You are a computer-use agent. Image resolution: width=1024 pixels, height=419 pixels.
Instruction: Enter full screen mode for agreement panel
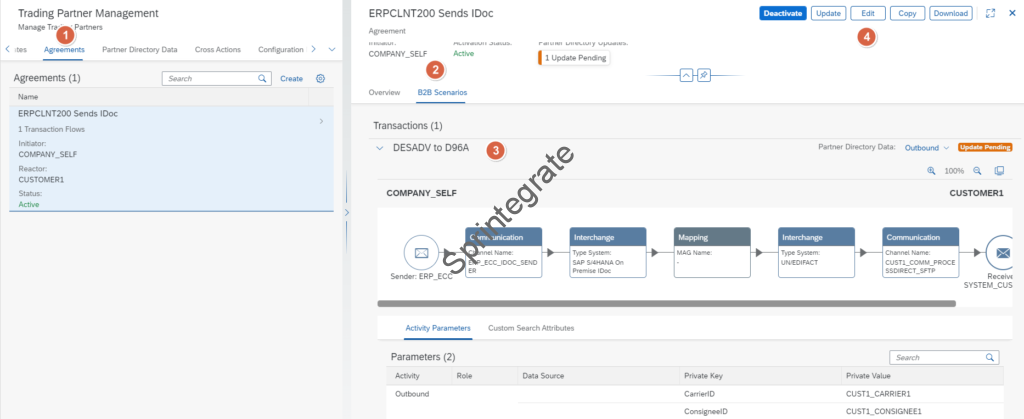point(990,14)
